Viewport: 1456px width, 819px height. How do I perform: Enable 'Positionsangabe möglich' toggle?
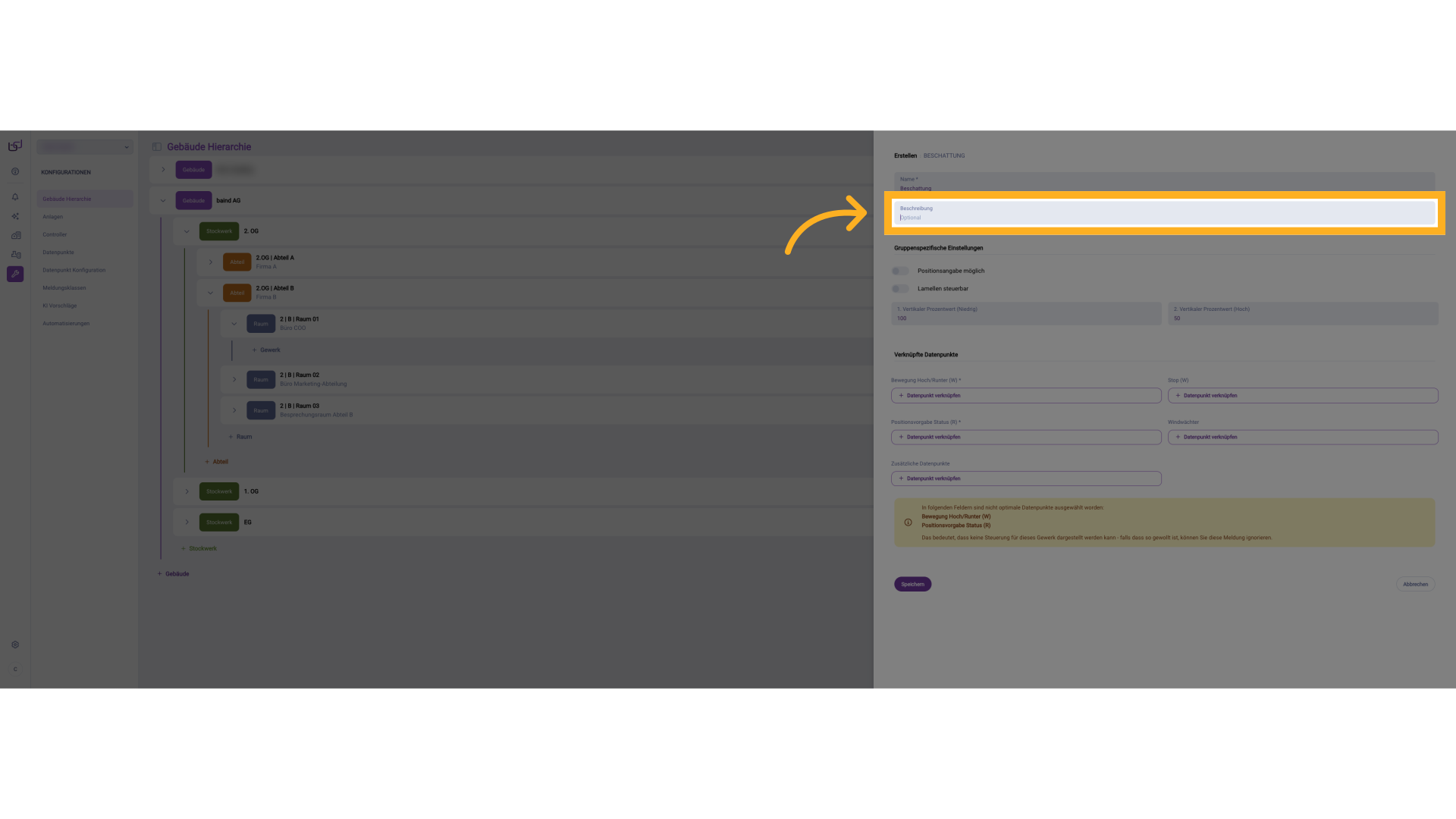click(900, 271)
